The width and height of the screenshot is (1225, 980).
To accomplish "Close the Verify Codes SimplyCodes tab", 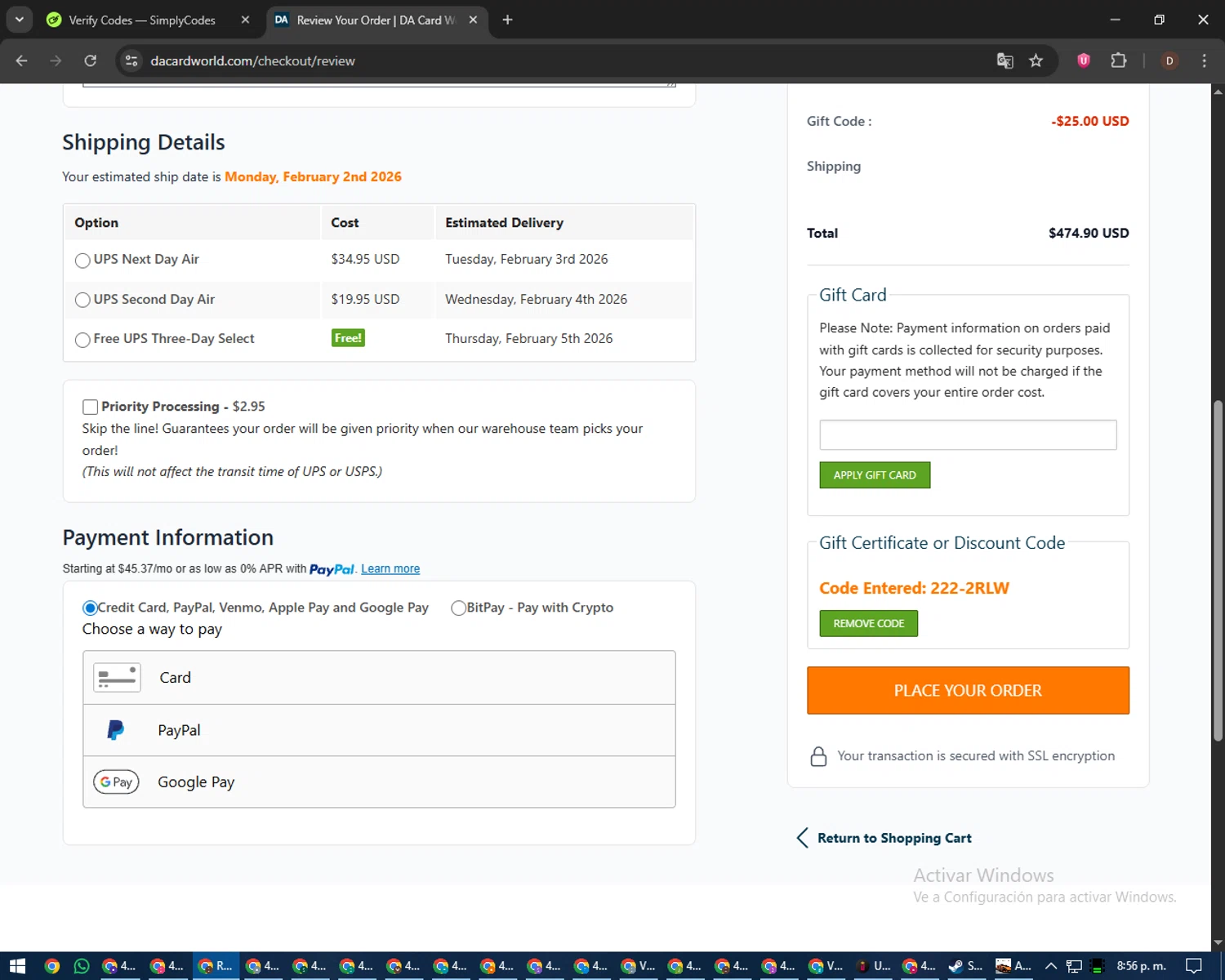I will click(245, 20).
